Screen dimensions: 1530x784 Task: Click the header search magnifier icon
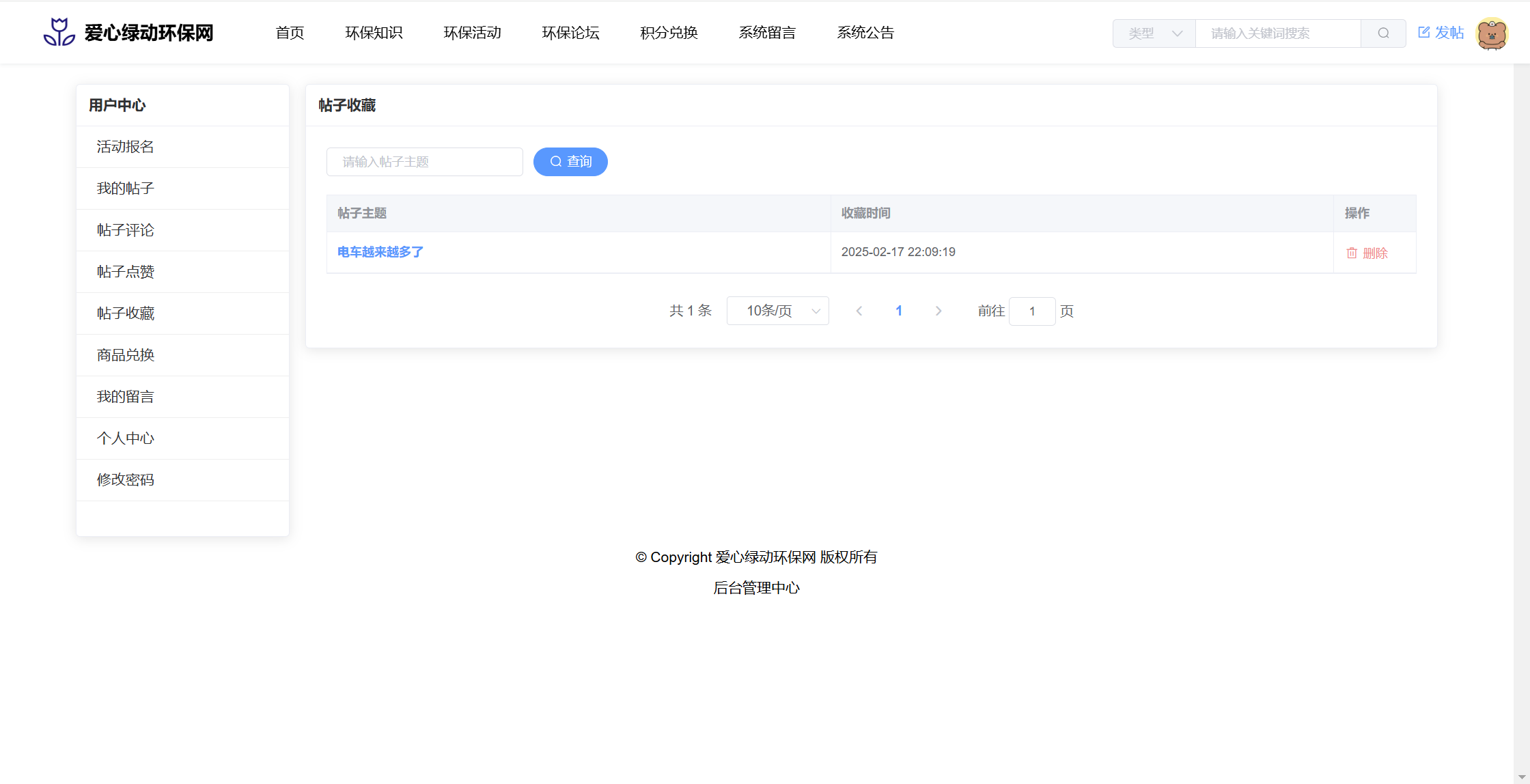pos(1383,33)
